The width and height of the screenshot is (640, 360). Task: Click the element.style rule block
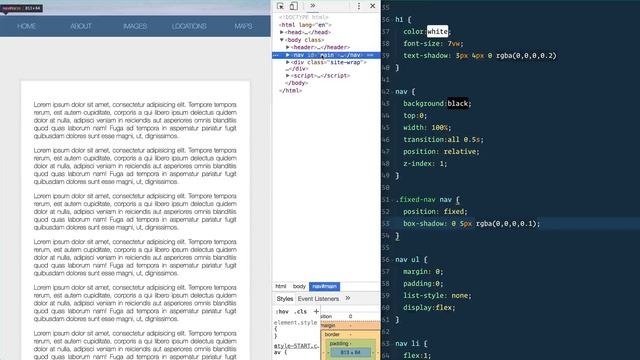[296, 329]
